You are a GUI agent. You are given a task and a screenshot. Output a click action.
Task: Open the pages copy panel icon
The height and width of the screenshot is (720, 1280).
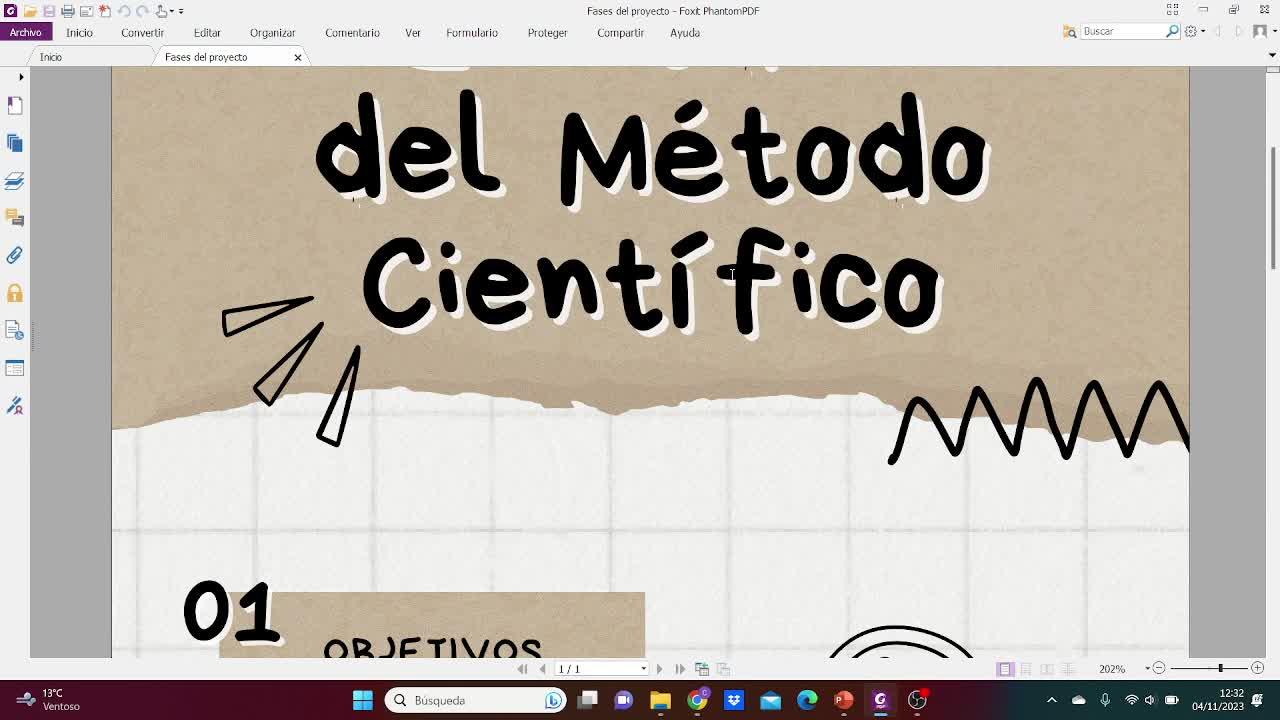(x=14, y=143)
